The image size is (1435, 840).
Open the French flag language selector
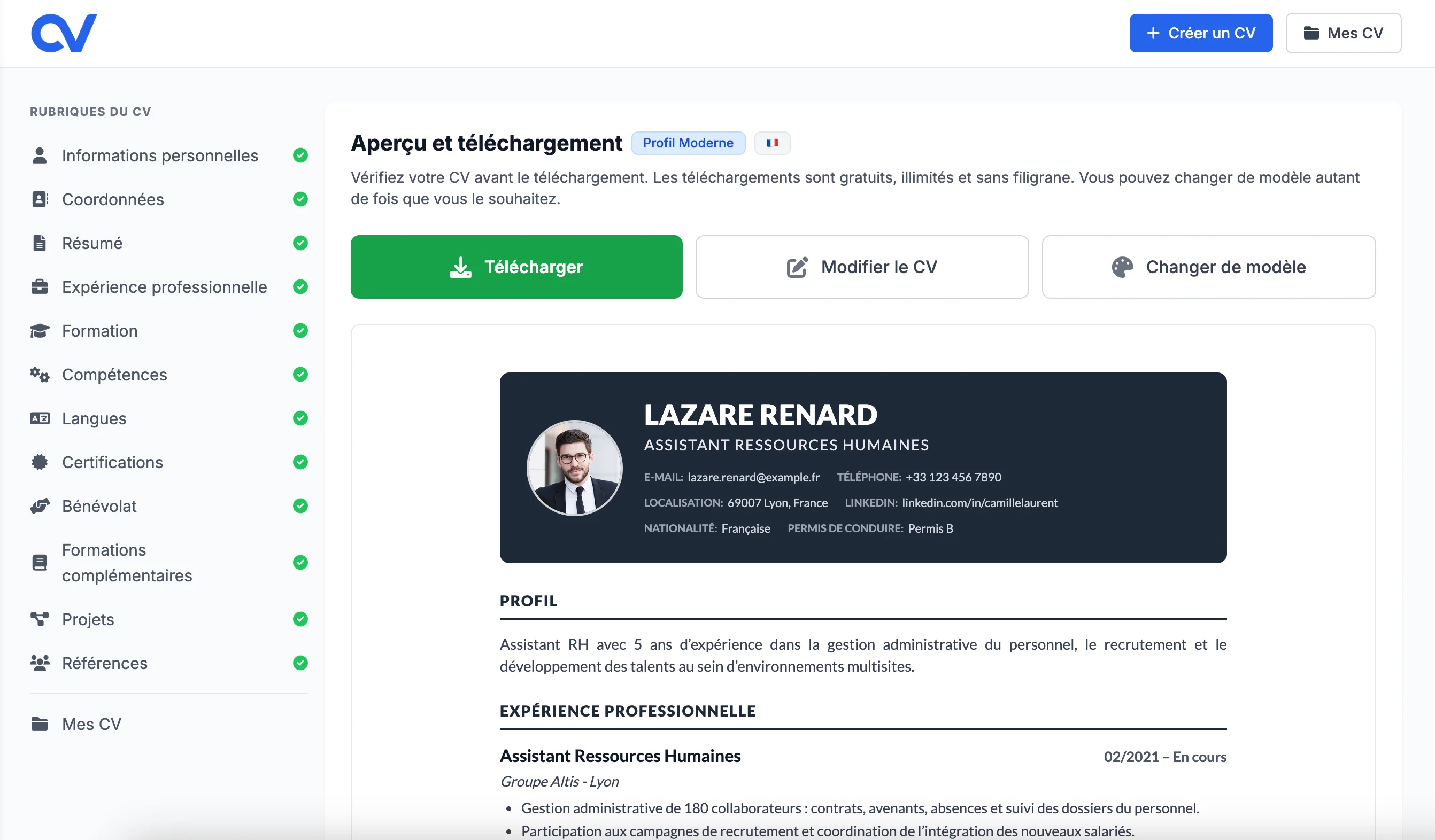click(x=771, y=143)
